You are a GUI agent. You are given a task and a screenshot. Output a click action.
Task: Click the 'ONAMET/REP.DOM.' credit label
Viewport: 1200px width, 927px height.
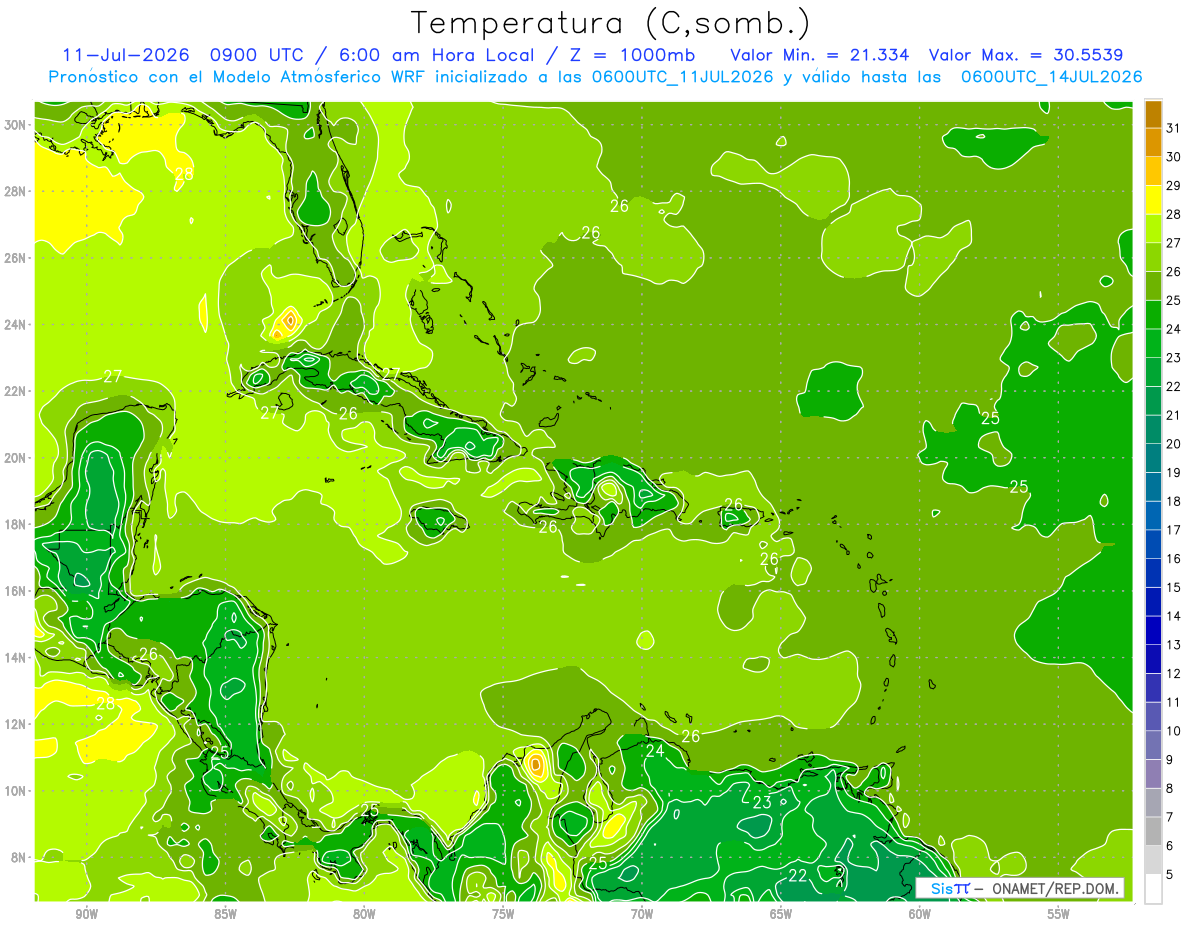(x=1056, y=888)
